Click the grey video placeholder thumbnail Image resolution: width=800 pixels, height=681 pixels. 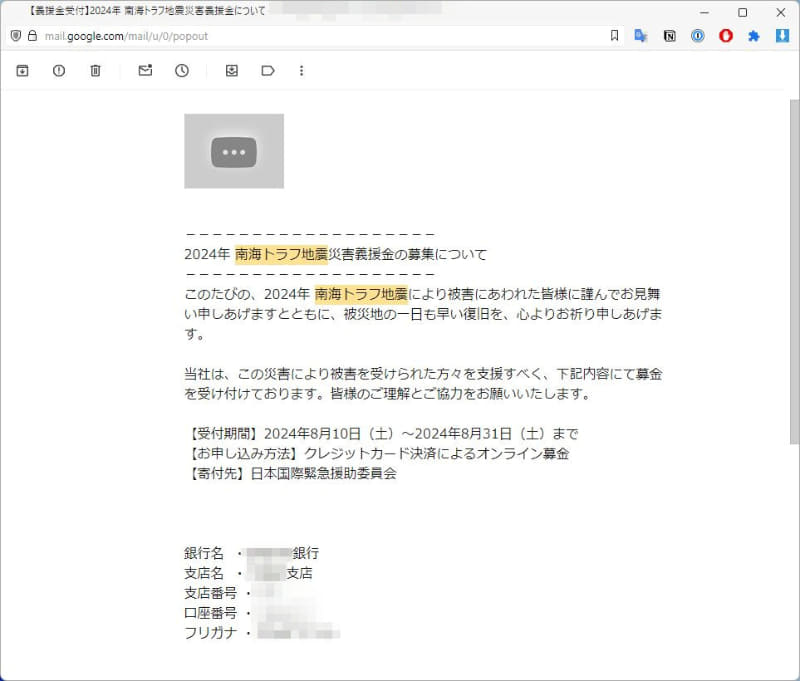pyautogui.click(x=233, y=151)
